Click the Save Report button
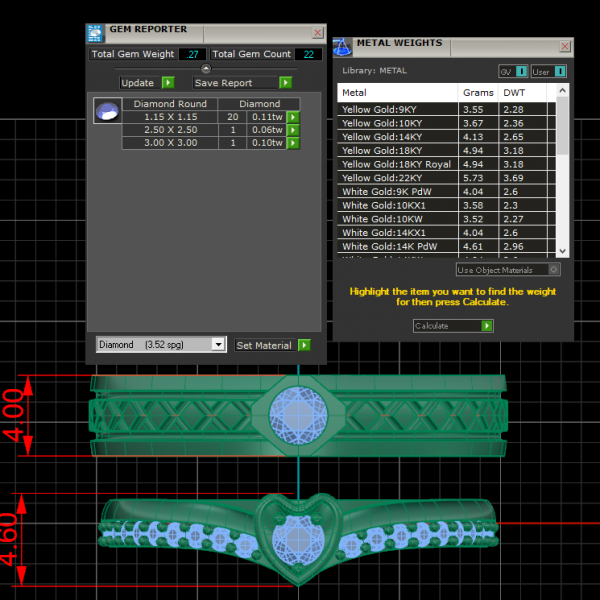 pyautogui.click(x=235, y=83)
